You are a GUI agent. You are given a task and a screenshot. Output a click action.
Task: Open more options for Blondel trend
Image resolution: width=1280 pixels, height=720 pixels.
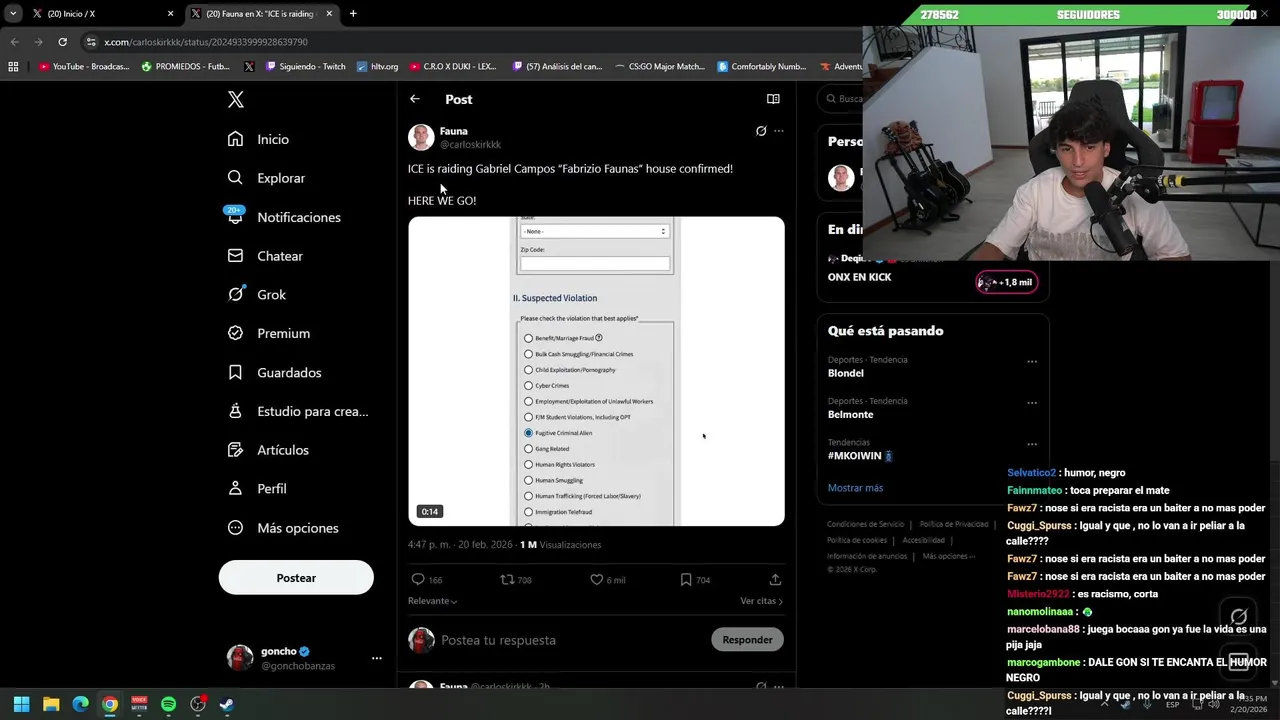(1032, 361)
